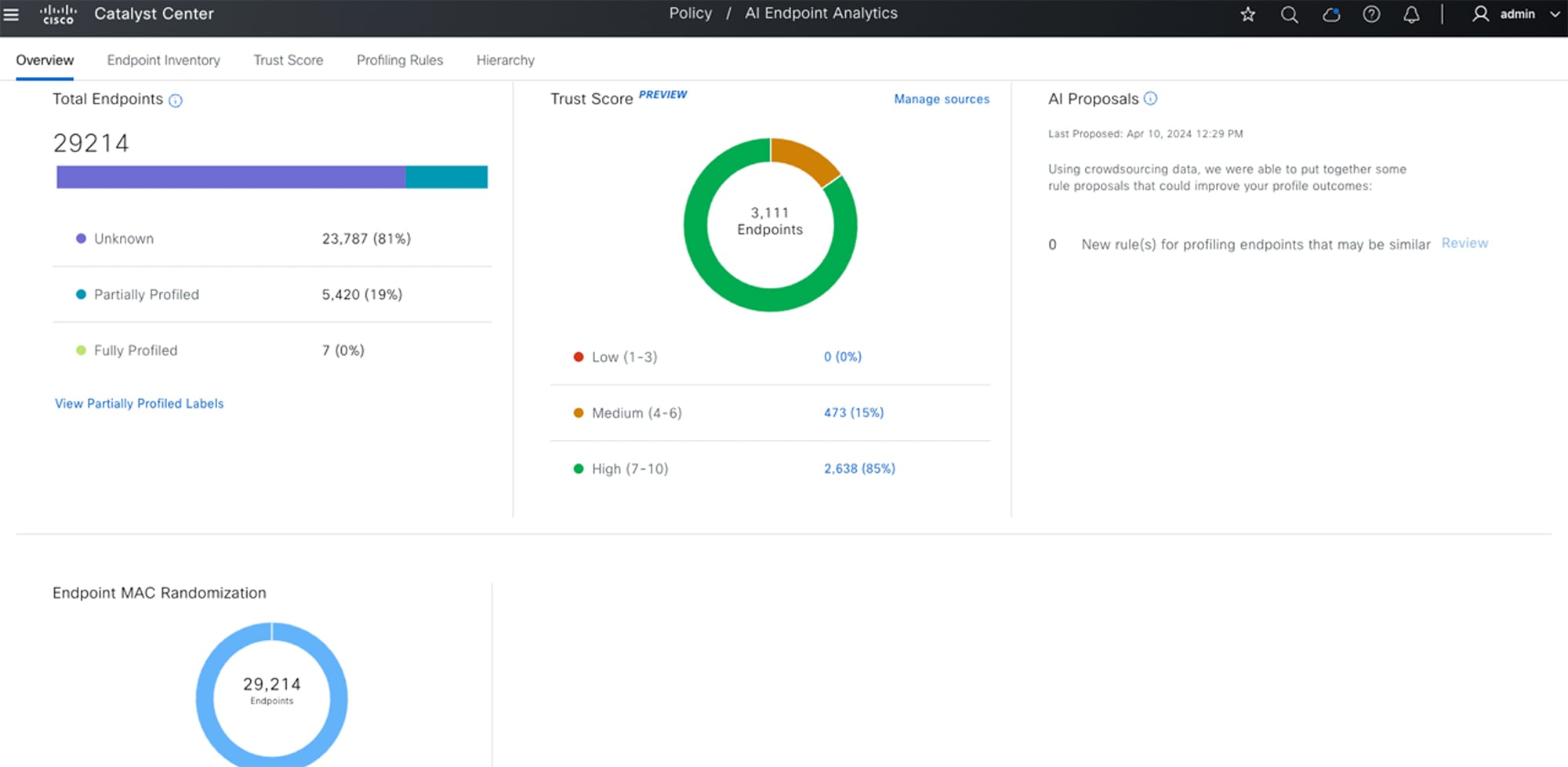Image resolution: width=1568 pixels, height=767 pixels.
Task: Click the High (7-10) green dot
Action: [579, 468]
